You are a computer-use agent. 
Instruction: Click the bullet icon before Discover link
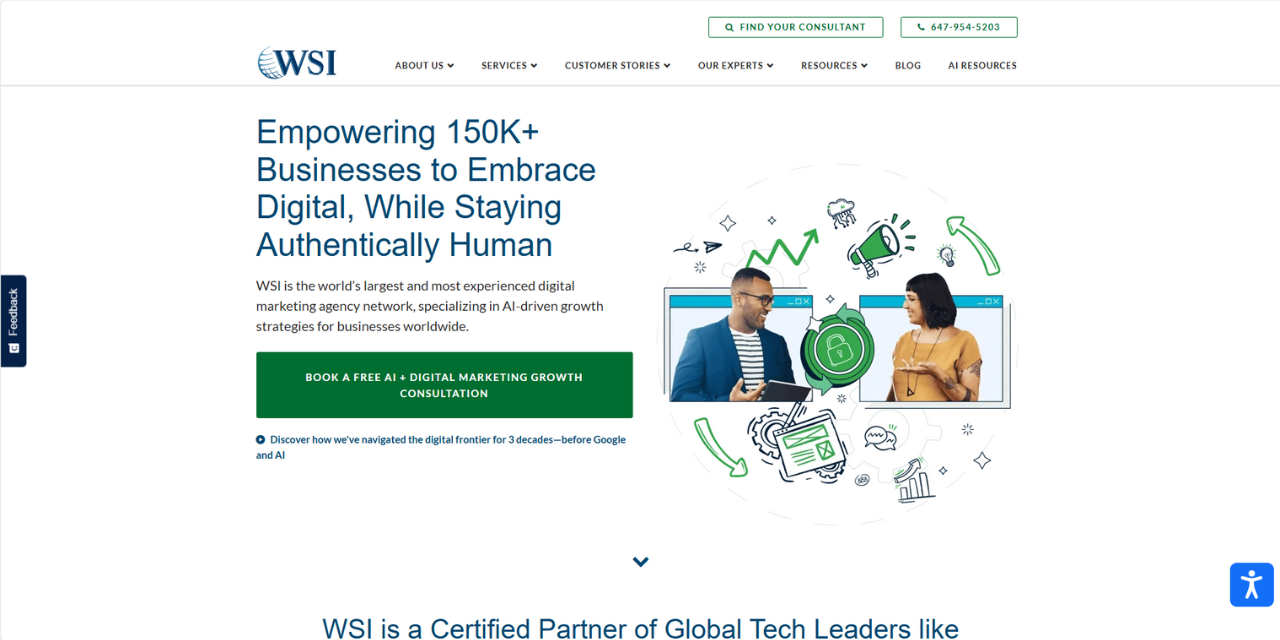pyautogui.click(x=261, y=439)
